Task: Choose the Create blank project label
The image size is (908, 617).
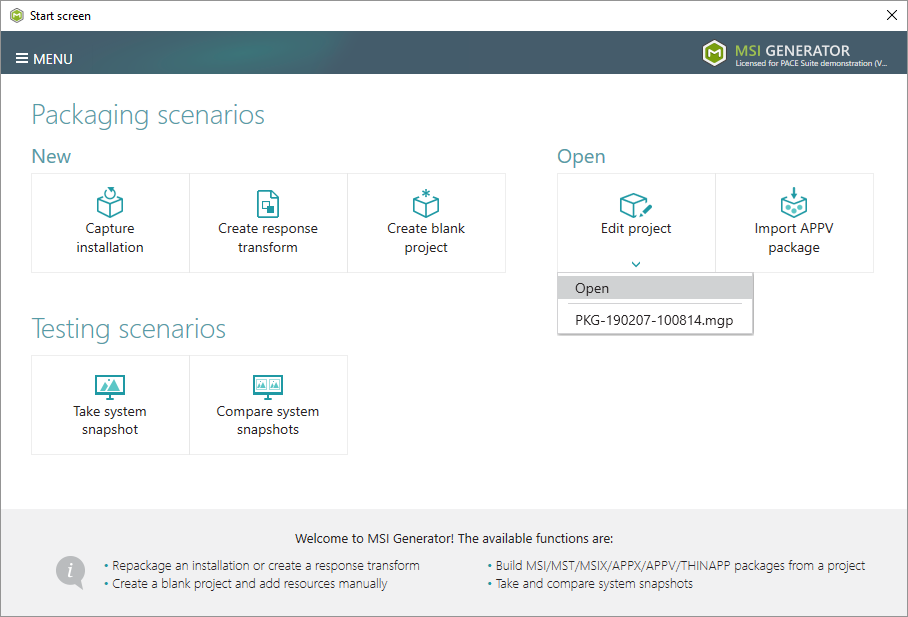Action: pyautogui.click(x=426, y=238)
